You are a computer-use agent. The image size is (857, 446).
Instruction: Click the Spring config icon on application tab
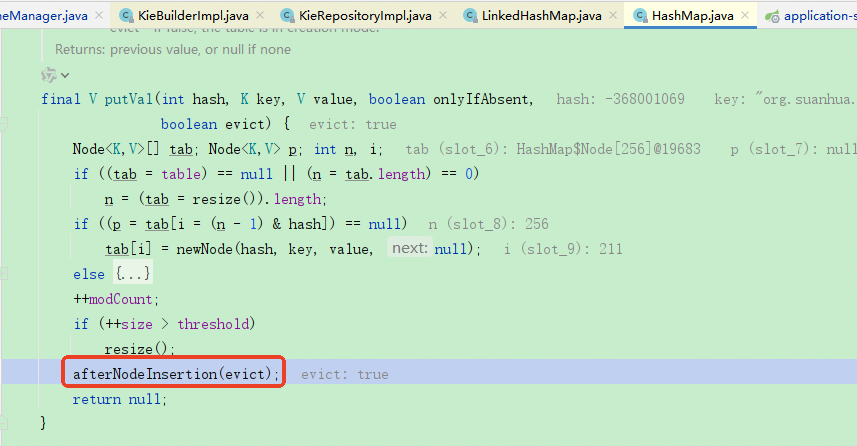click(x=772, y=16)
